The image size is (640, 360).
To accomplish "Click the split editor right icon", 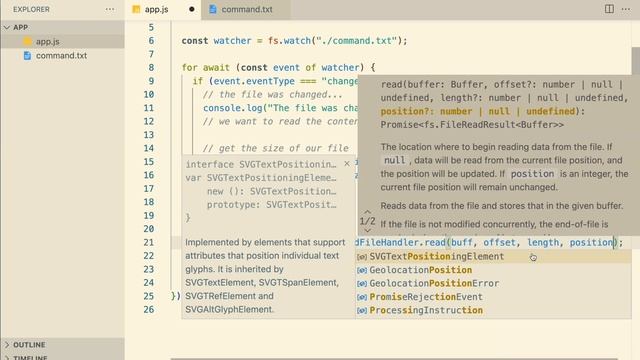I will coord(609,9).
